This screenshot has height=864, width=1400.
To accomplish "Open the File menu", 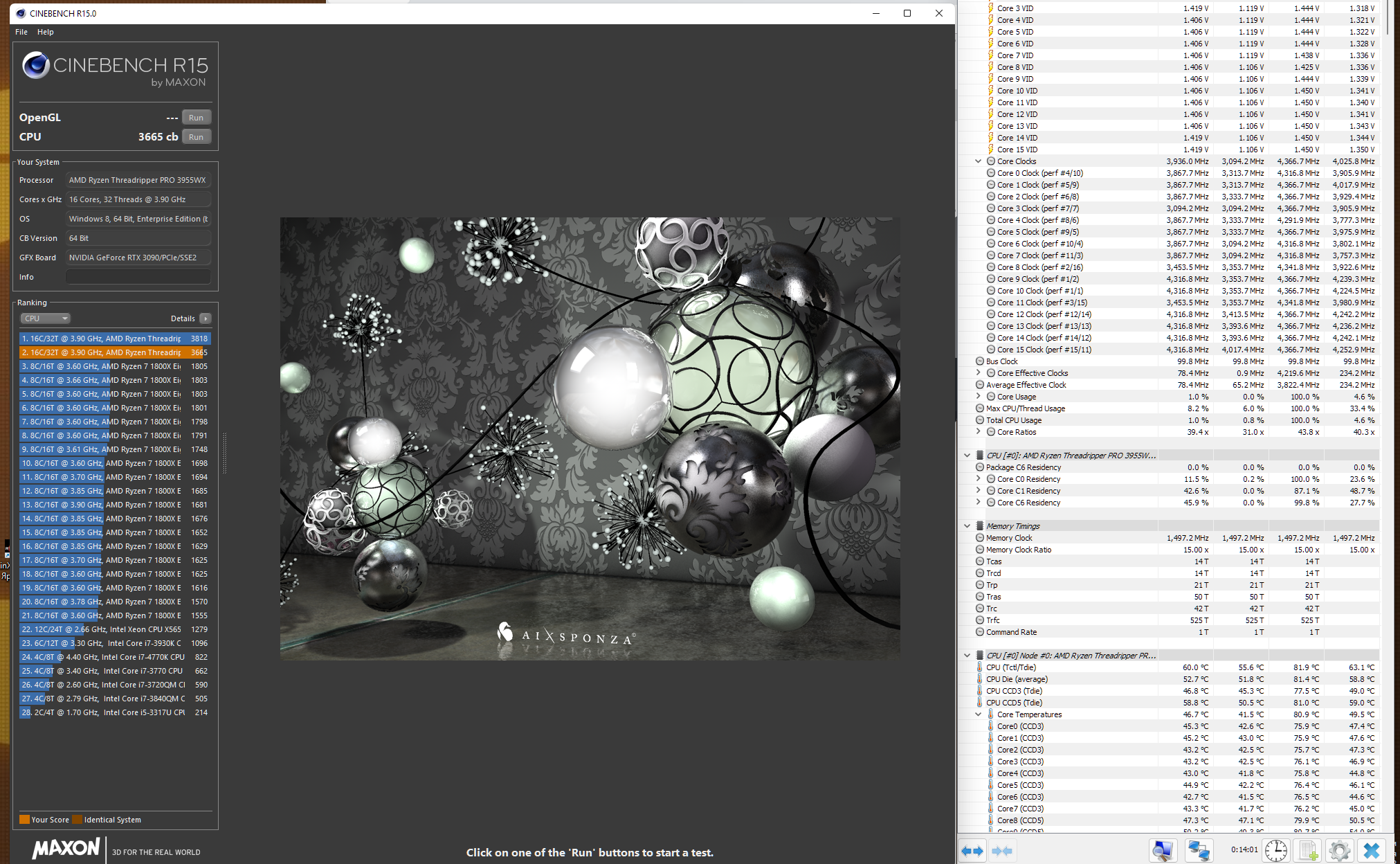I will [21, 32].
